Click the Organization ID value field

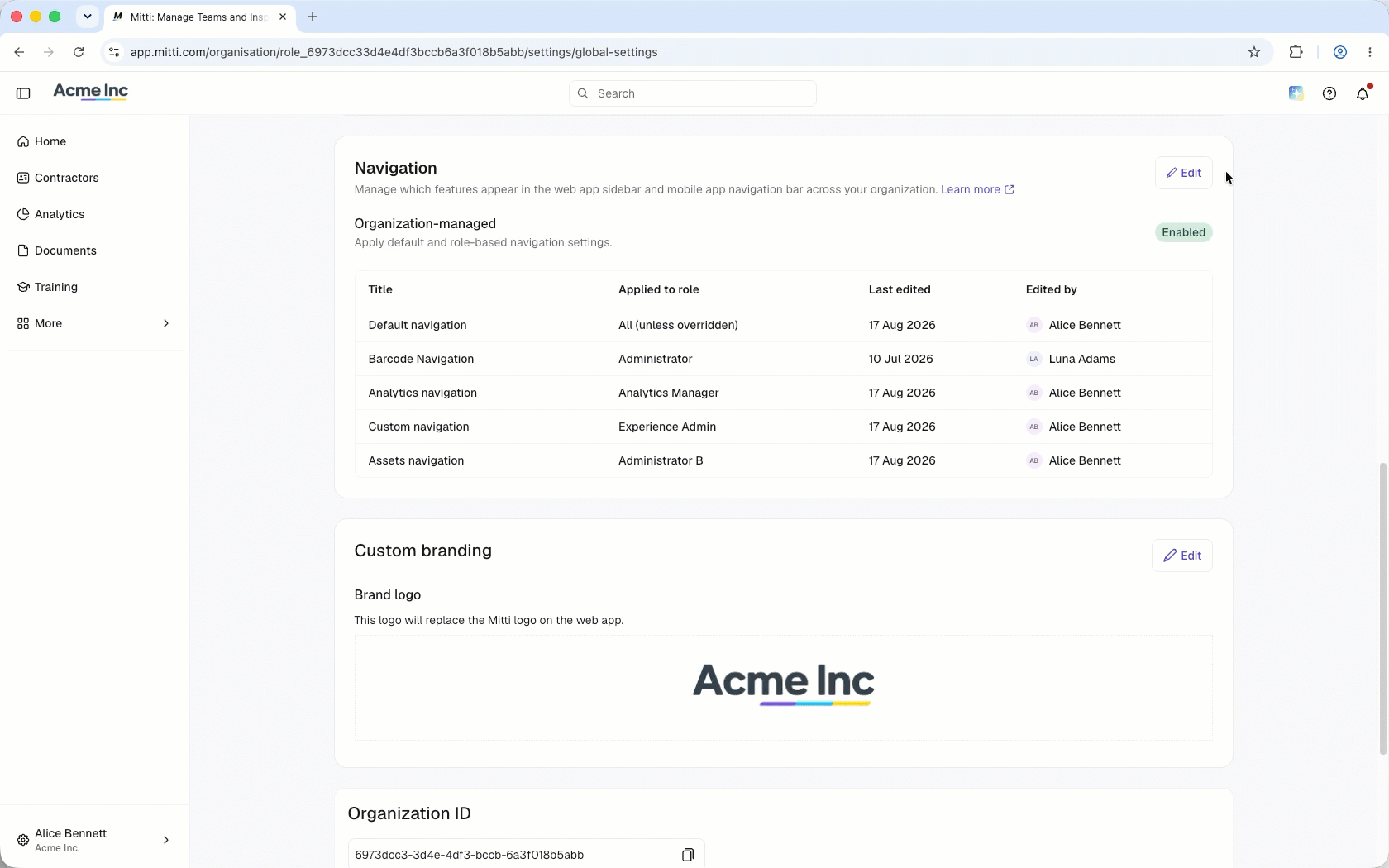coord(526,855)
